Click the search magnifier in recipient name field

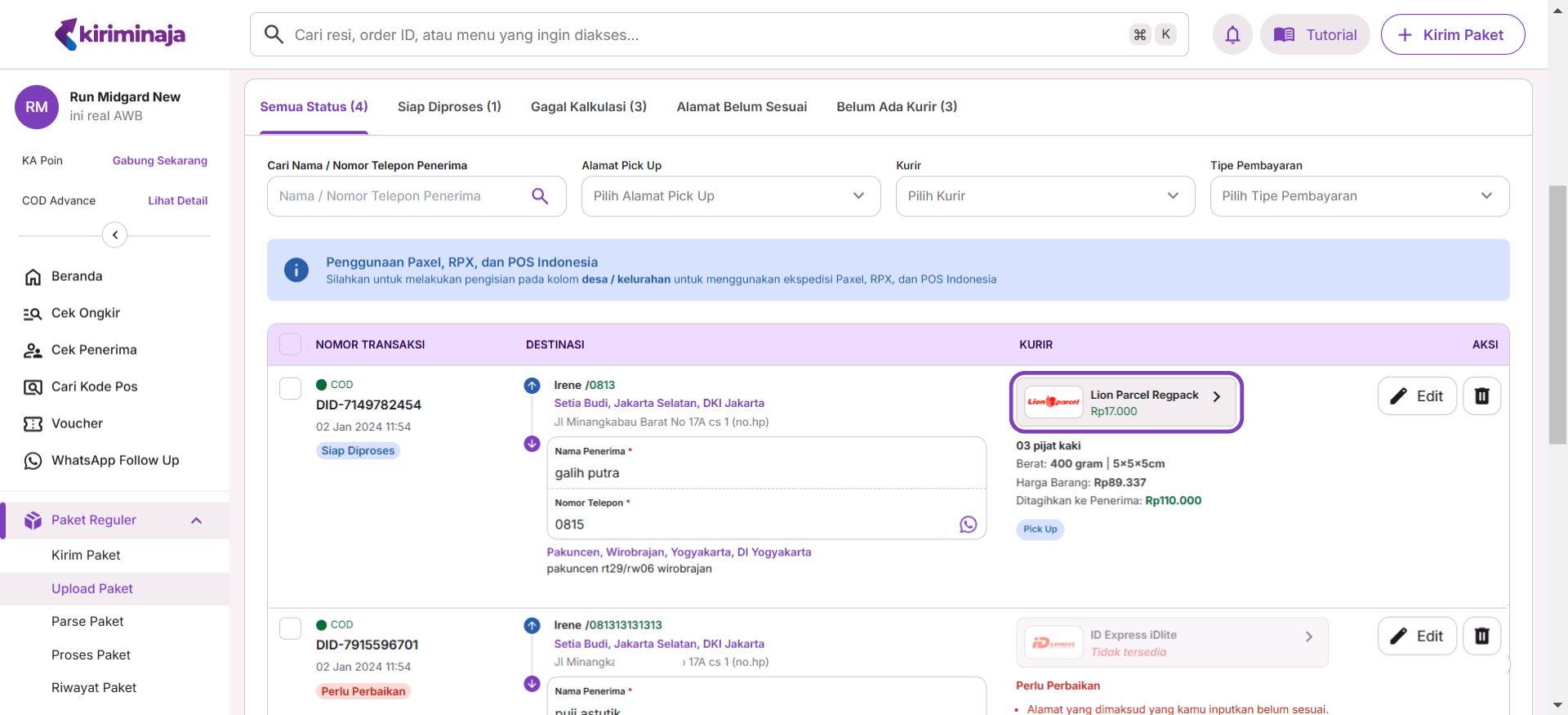click(540, 196)
